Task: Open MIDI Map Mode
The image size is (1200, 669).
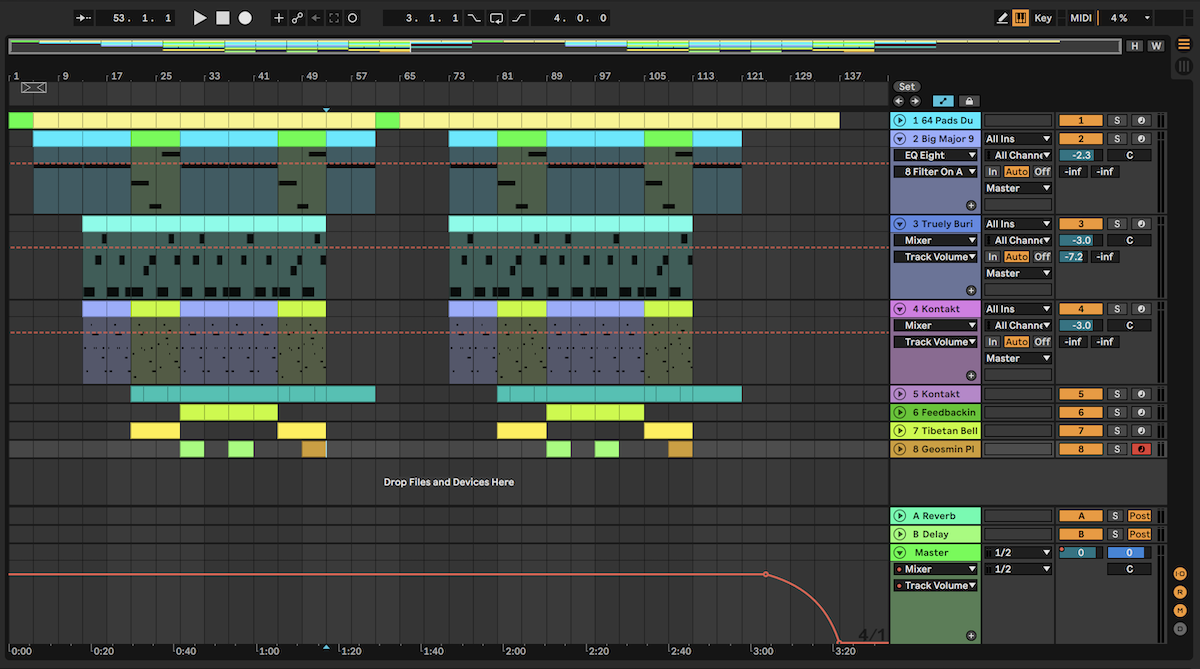Action: 1081,18
